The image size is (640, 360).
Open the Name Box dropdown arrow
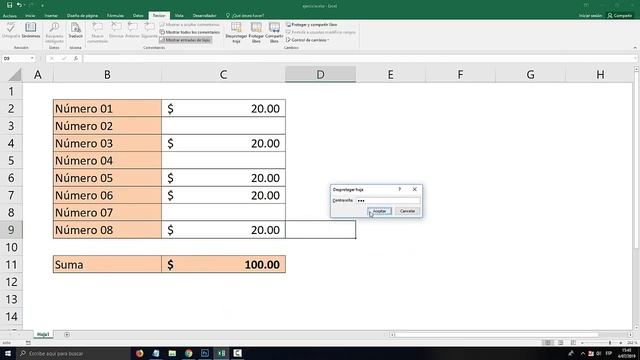32,58
